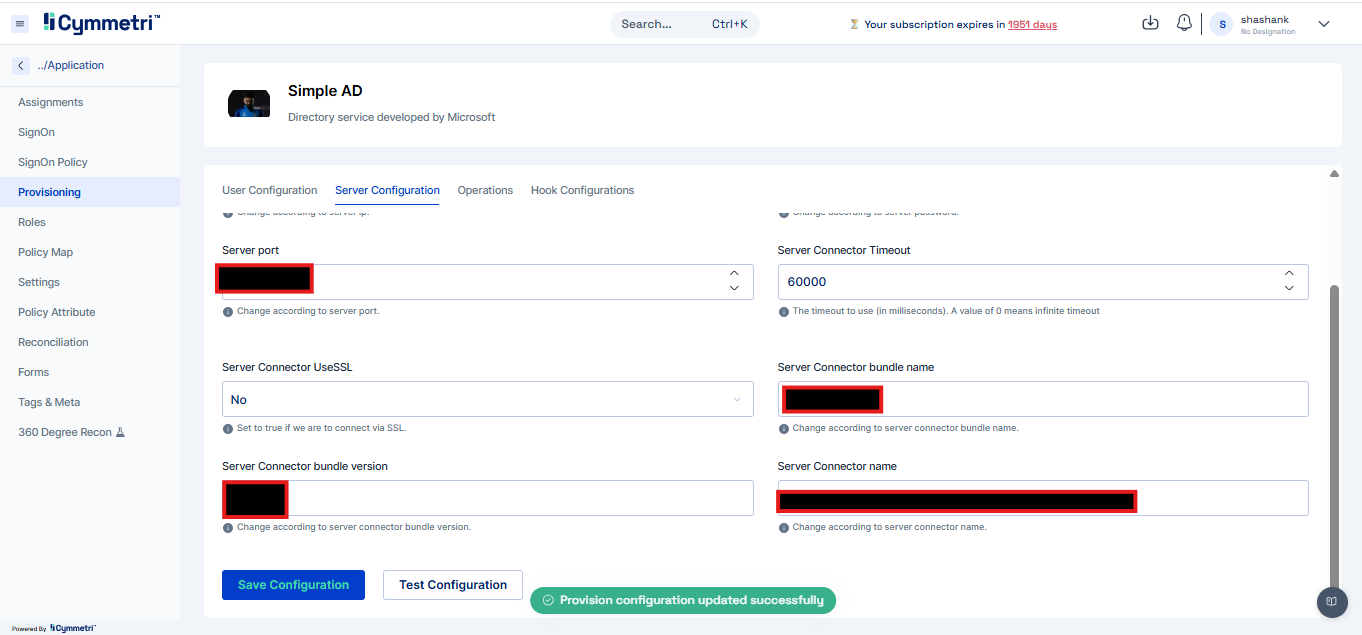Click the Provision configuration updated toast
1362x635 pixels.
[x=683, y=600]
